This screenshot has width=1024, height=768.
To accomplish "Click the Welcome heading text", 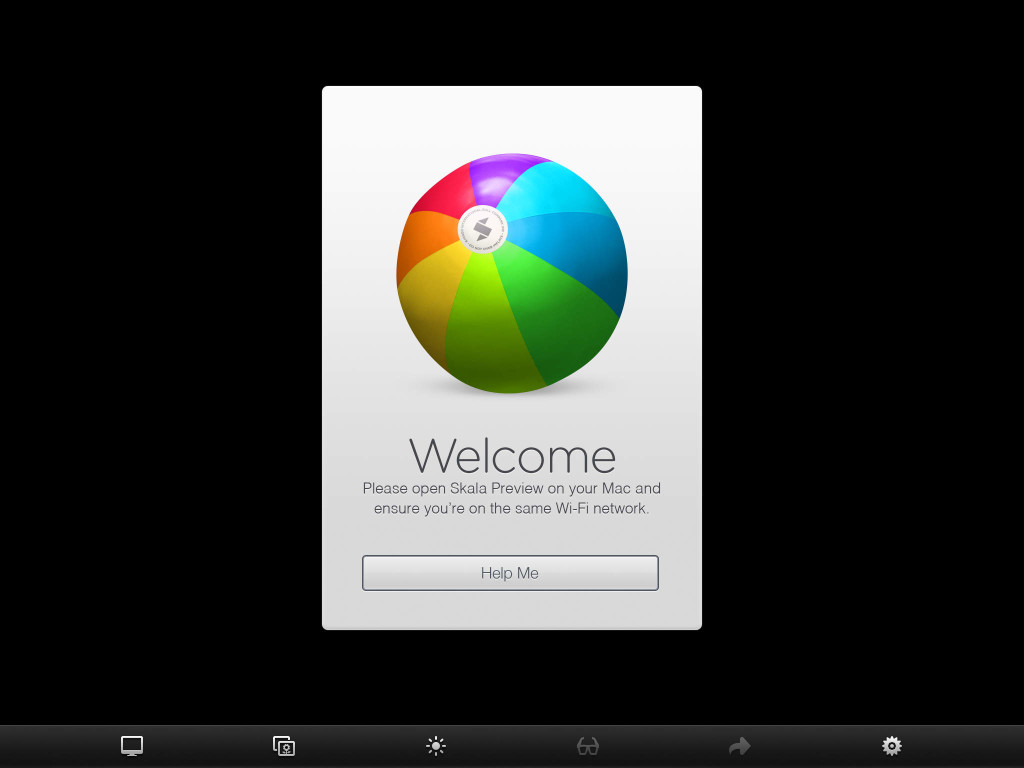I will click(x=512, y=455).
